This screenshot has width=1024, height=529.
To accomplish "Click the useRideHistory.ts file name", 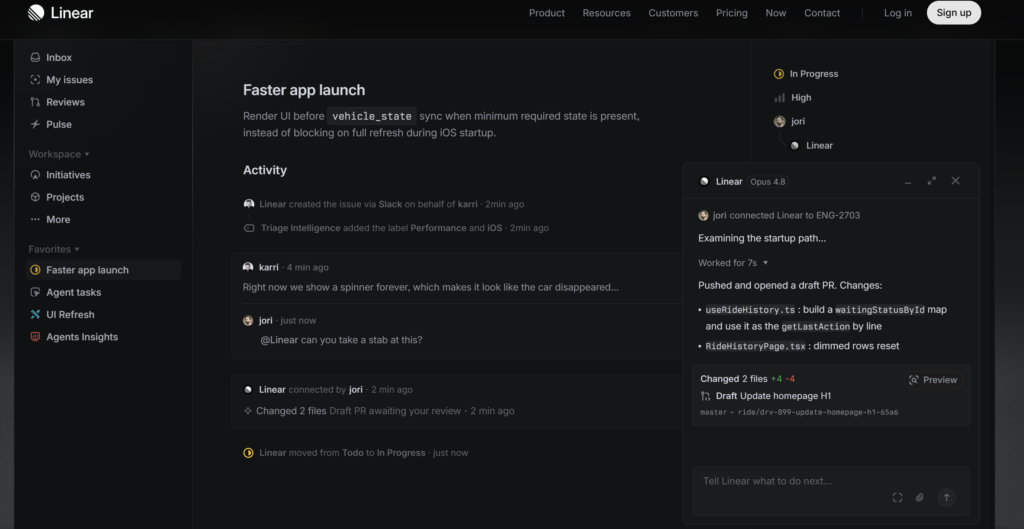I will point(750,310).
